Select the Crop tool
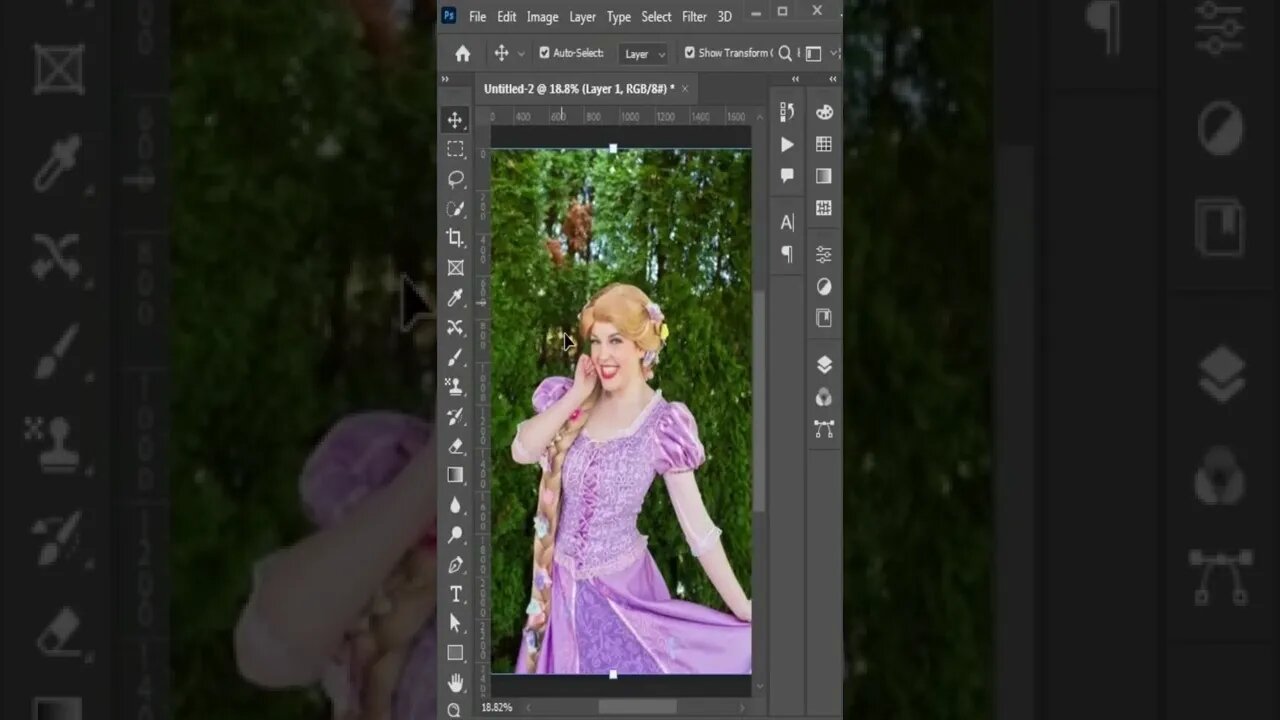Viewport: 1280px width, 720px height. 455,238
